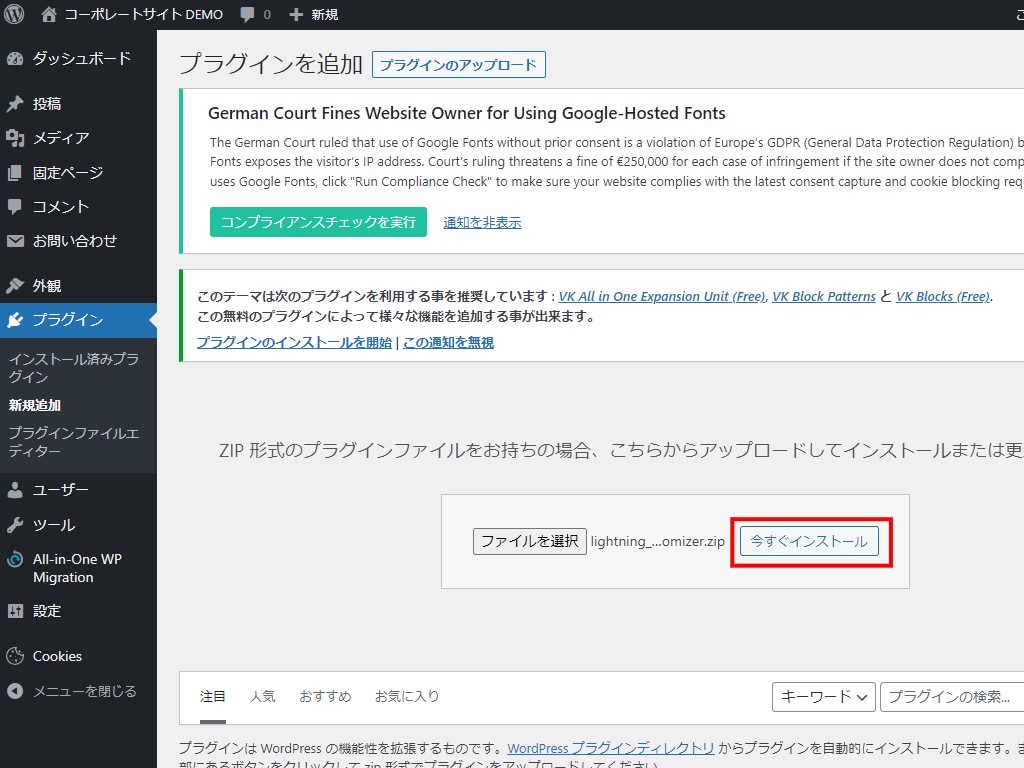Click the プラグインのインストールを開始 link
The image size is (1024, 768).
[294, 342]
